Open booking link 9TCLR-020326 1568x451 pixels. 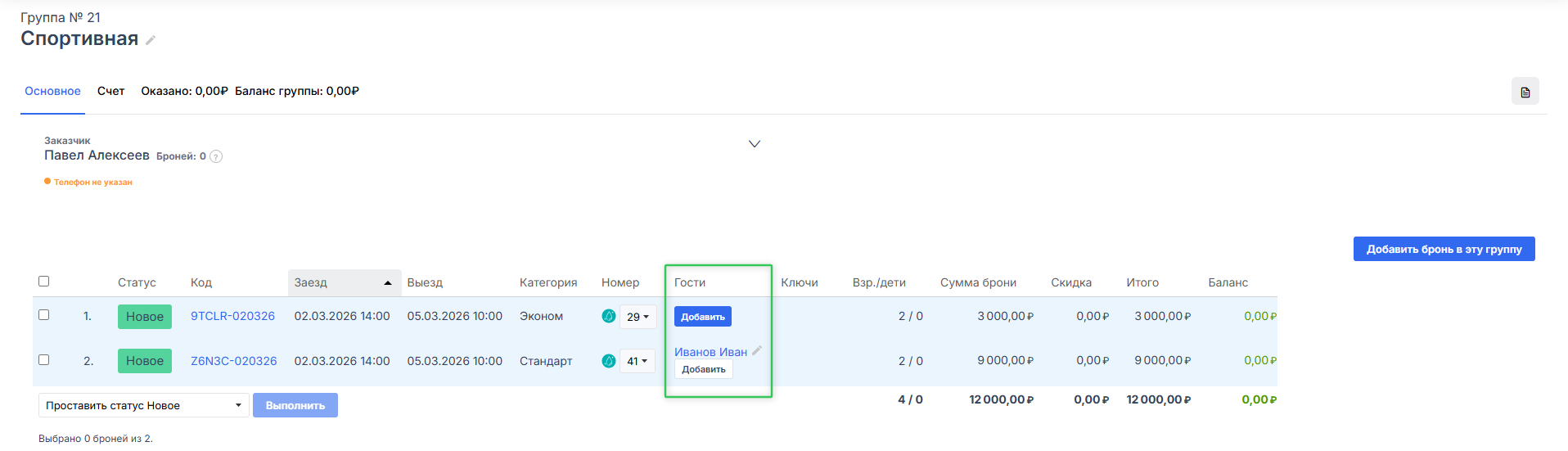pos(232,316)
